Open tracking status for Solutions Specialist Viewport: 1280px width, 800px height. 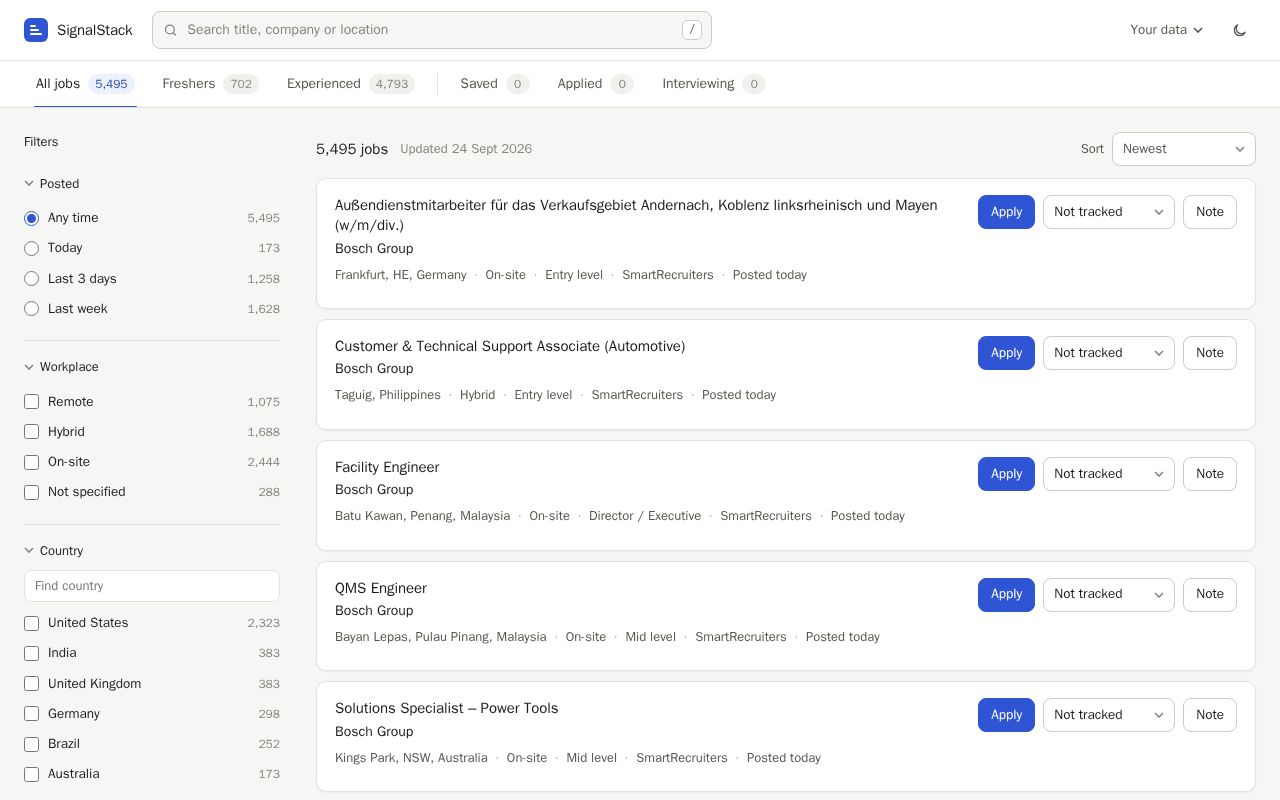click(1109, 715)
